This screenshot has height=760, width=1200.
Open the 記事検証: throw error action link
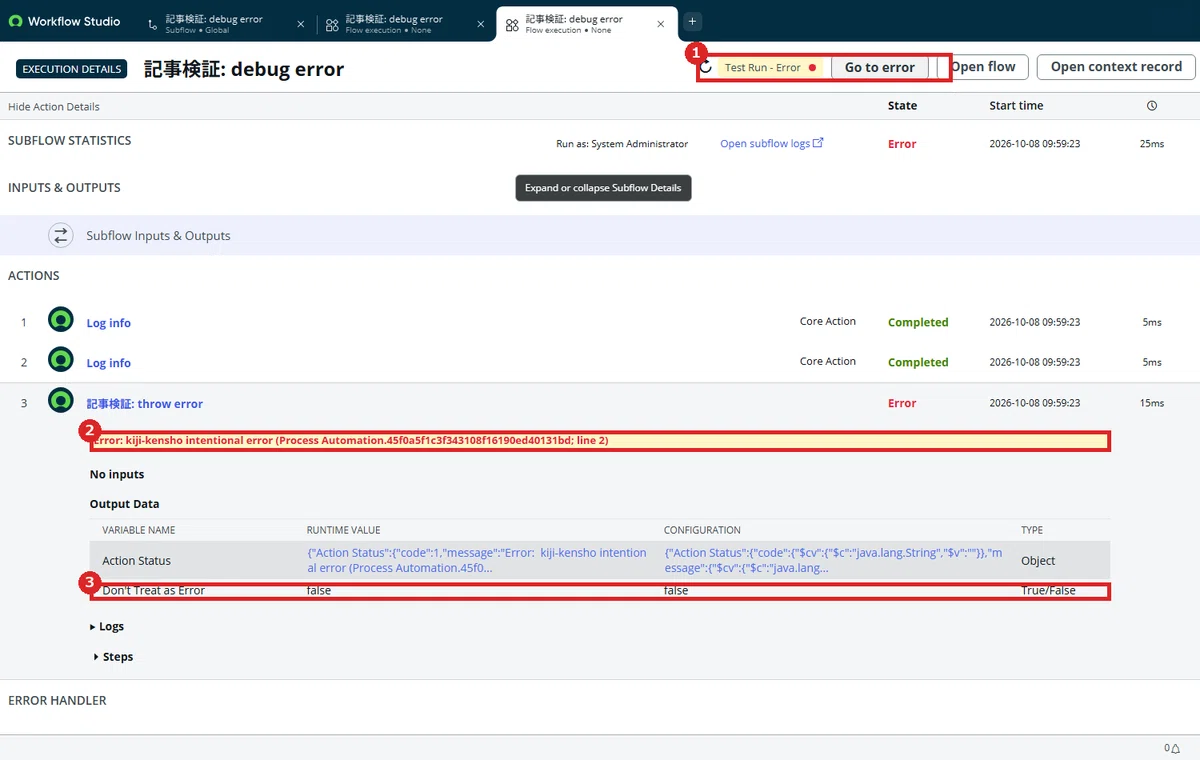point(145,404)
